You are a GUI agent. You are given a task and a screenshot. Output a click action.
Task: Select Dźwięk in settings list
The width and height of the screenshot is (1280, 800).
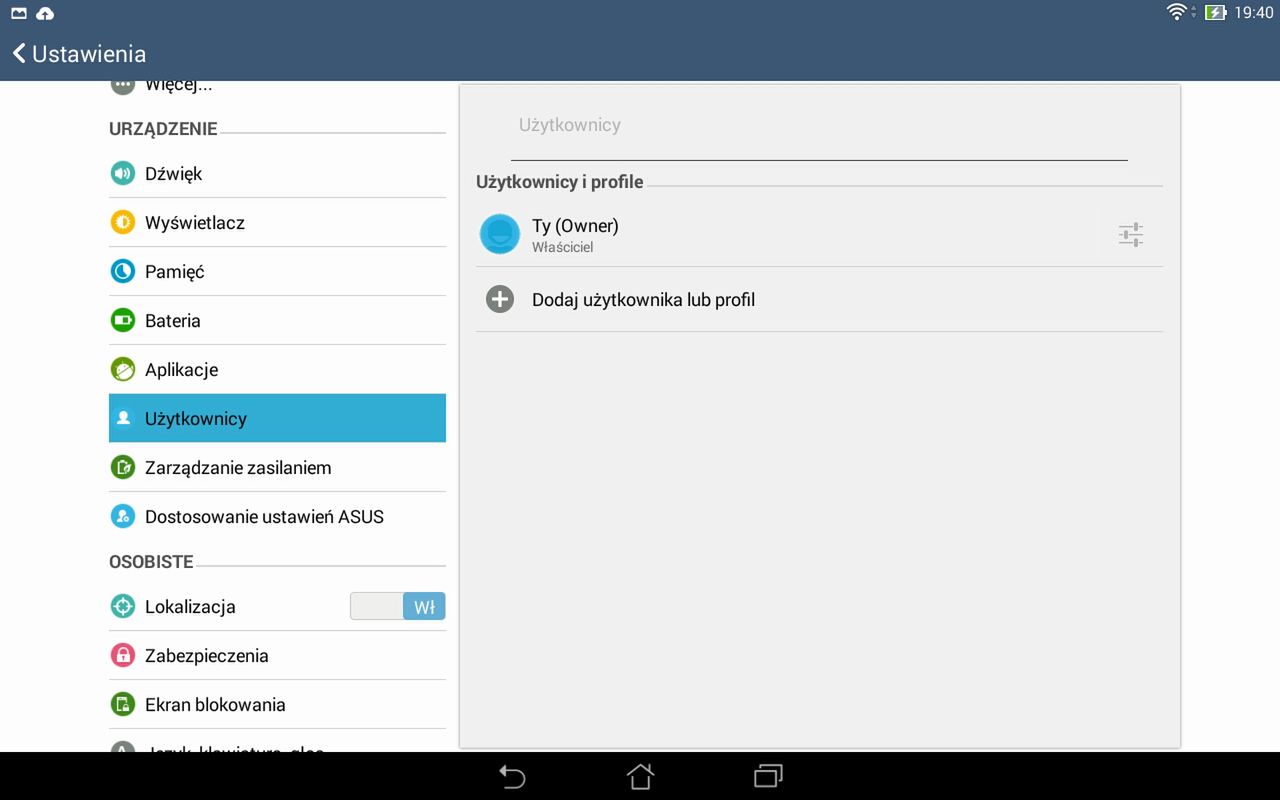pos(277,173)
